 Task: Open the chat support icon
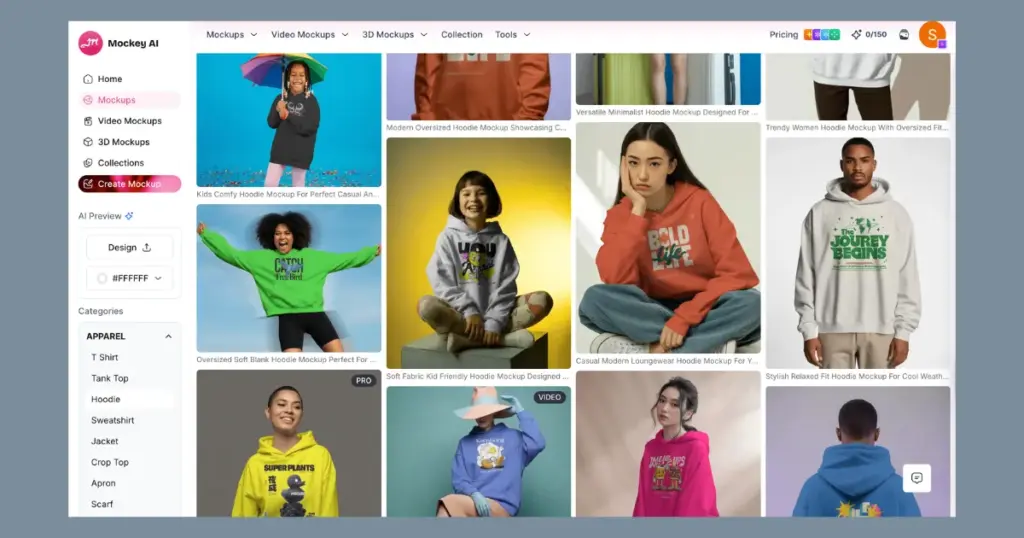tap(916, 478)
